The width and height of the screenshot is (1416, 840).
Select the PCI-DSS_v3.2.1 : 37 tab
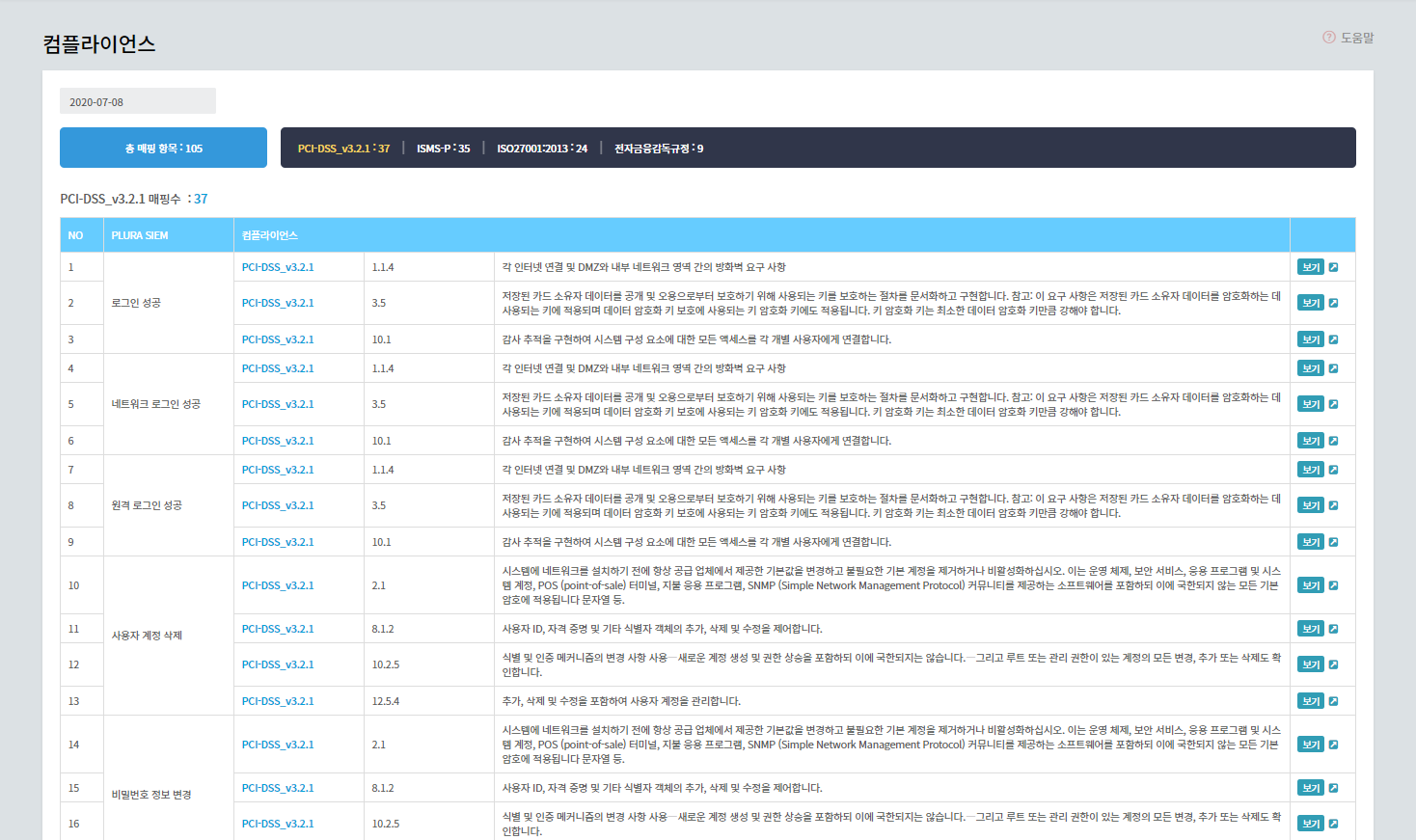click(x=343, y=149)
